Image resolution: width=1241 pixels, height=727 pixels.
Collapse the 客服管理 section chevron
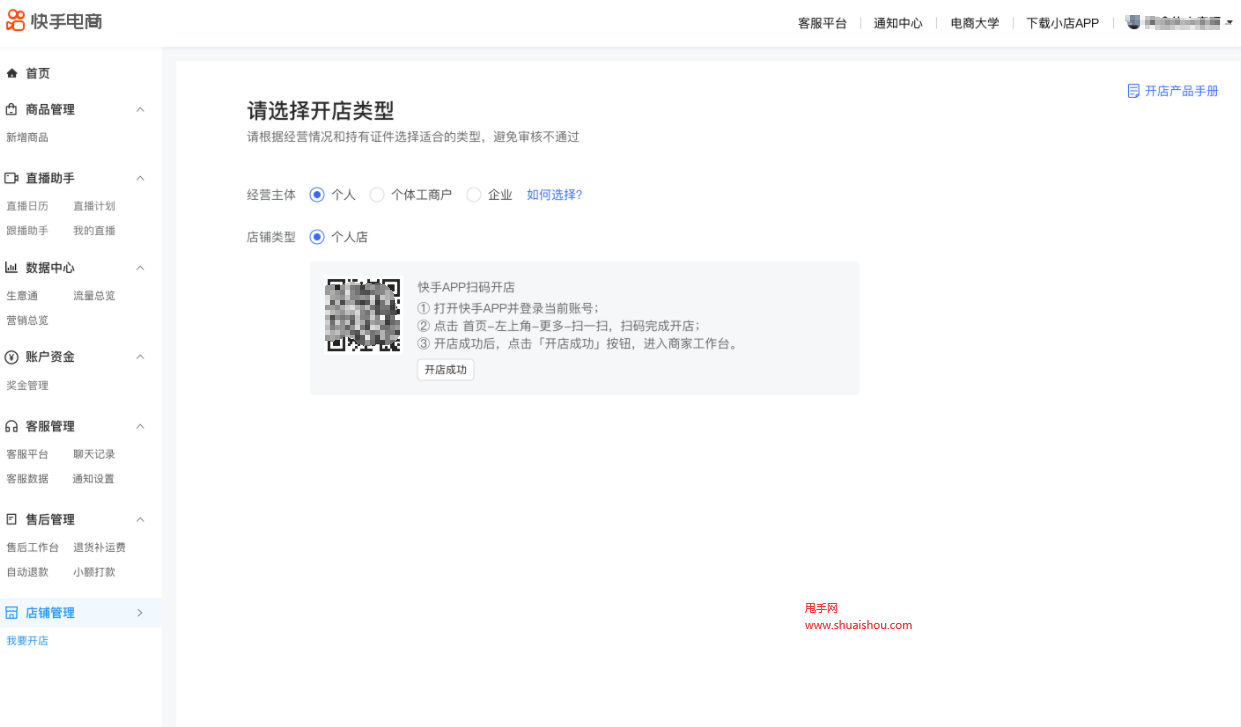[140, 426]
